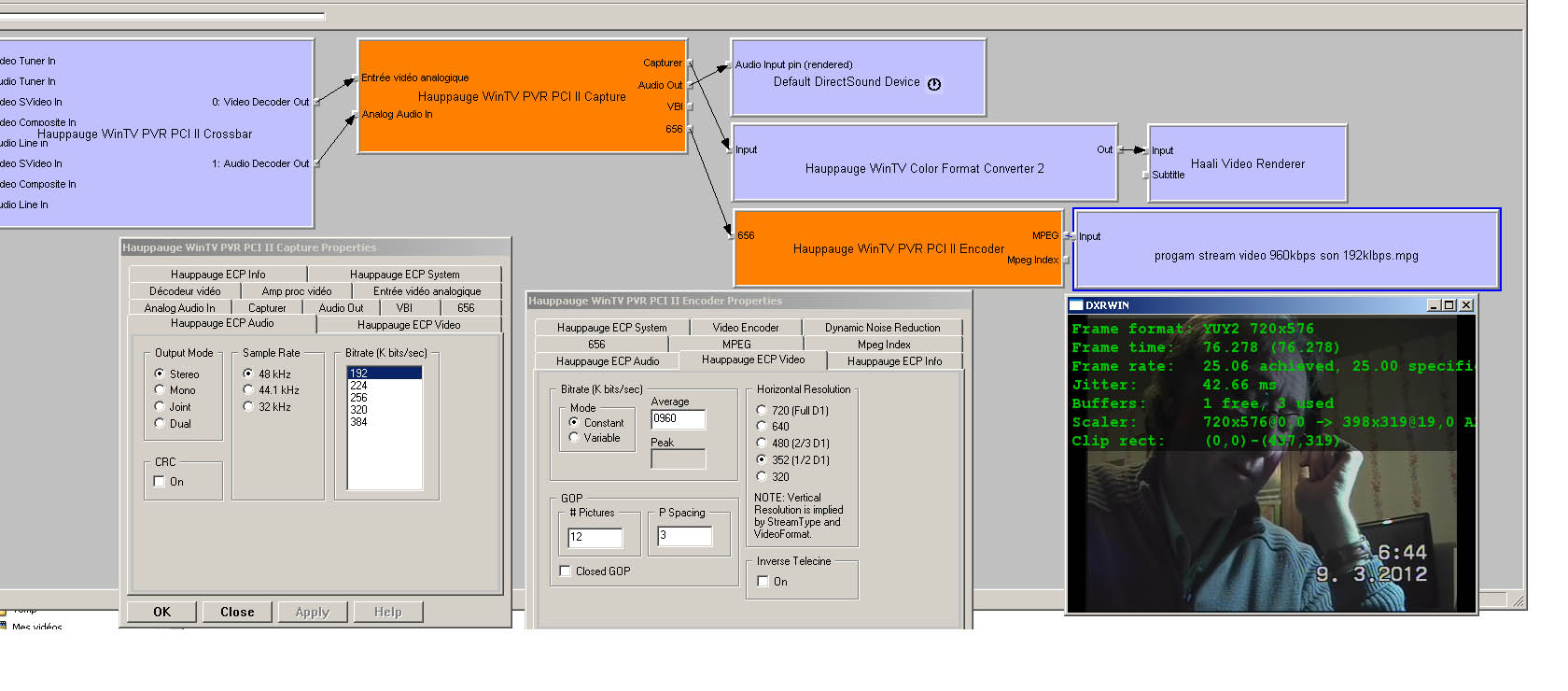Open the Video Encoder tab
This screenshot has width=1568, height=691.
click(745, 328)
